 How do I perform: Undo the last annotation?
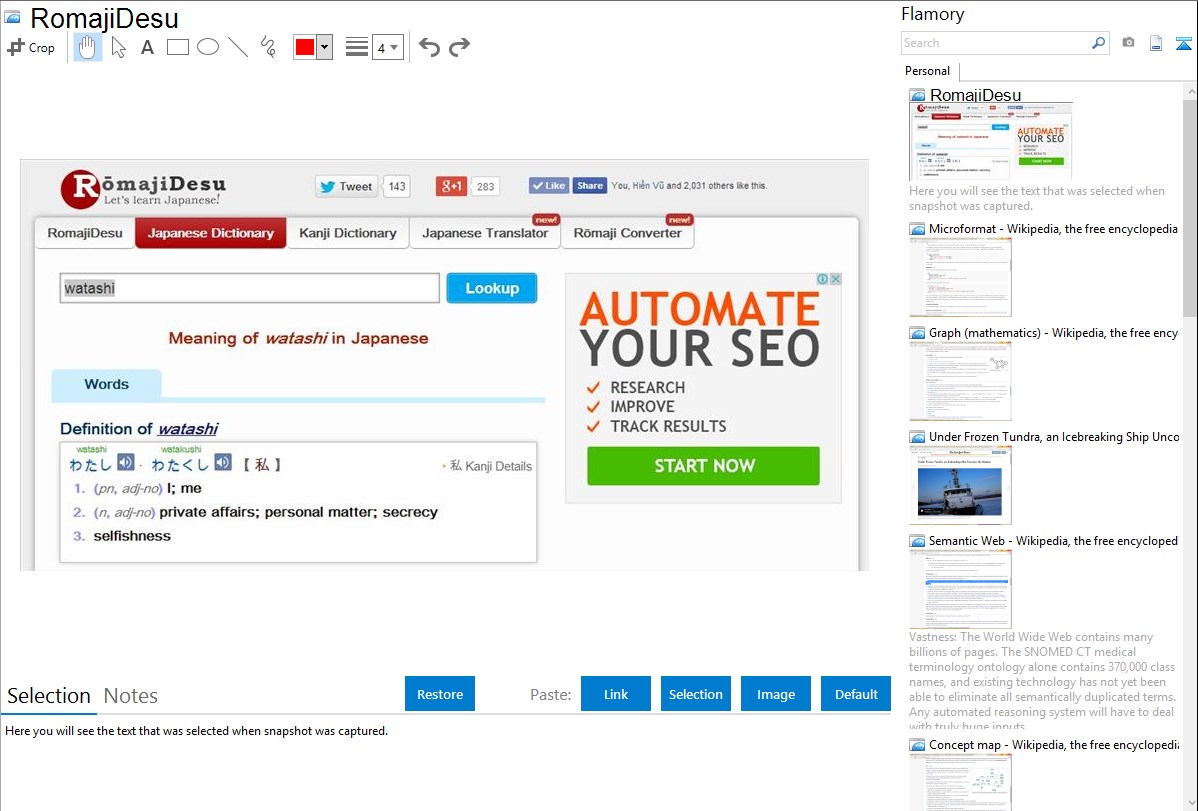pyautogui.click(x=429, y=47)
